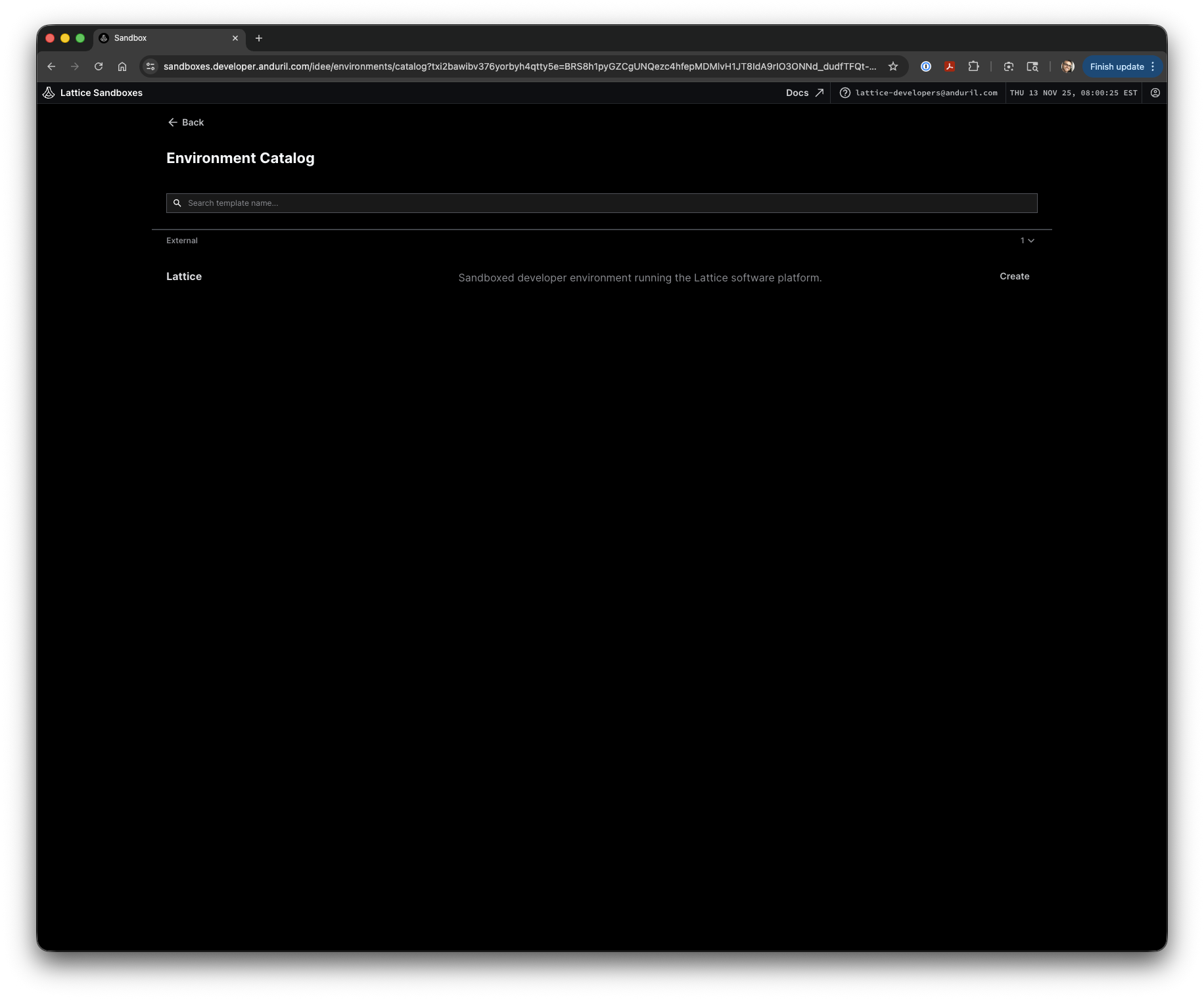Click the search magnifier icon
The width and height of the screenshot is (1204, 1000).
coord(177,203)
